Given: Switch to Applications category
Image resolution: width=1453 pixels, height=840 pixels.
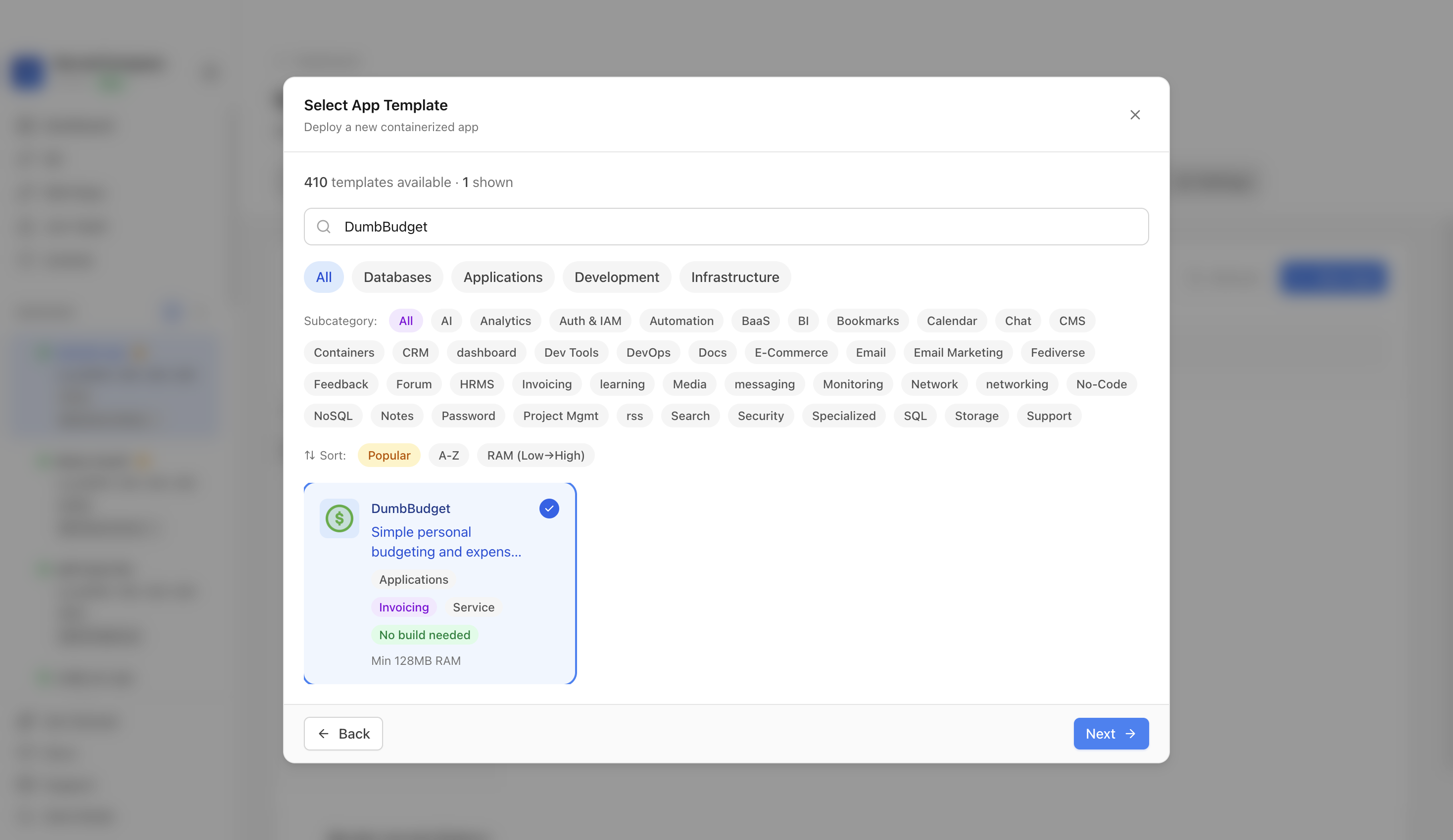Looking at the screenshot, I should click(x=503, y=278).
